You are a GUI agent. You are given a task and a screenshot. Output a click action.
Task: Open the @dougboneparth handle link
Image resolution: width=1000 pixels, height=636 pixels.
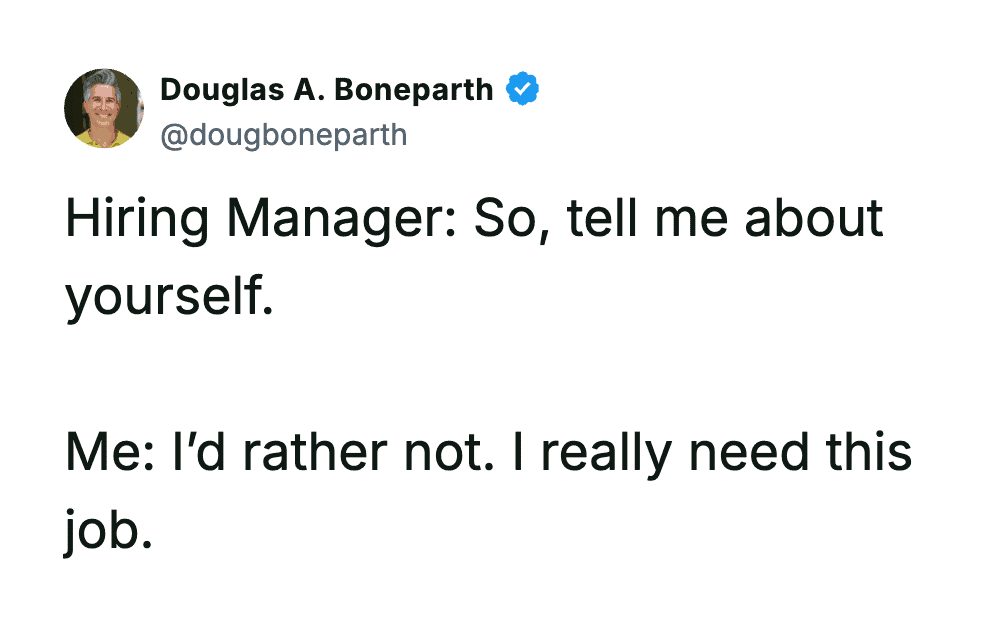(284, 134)
